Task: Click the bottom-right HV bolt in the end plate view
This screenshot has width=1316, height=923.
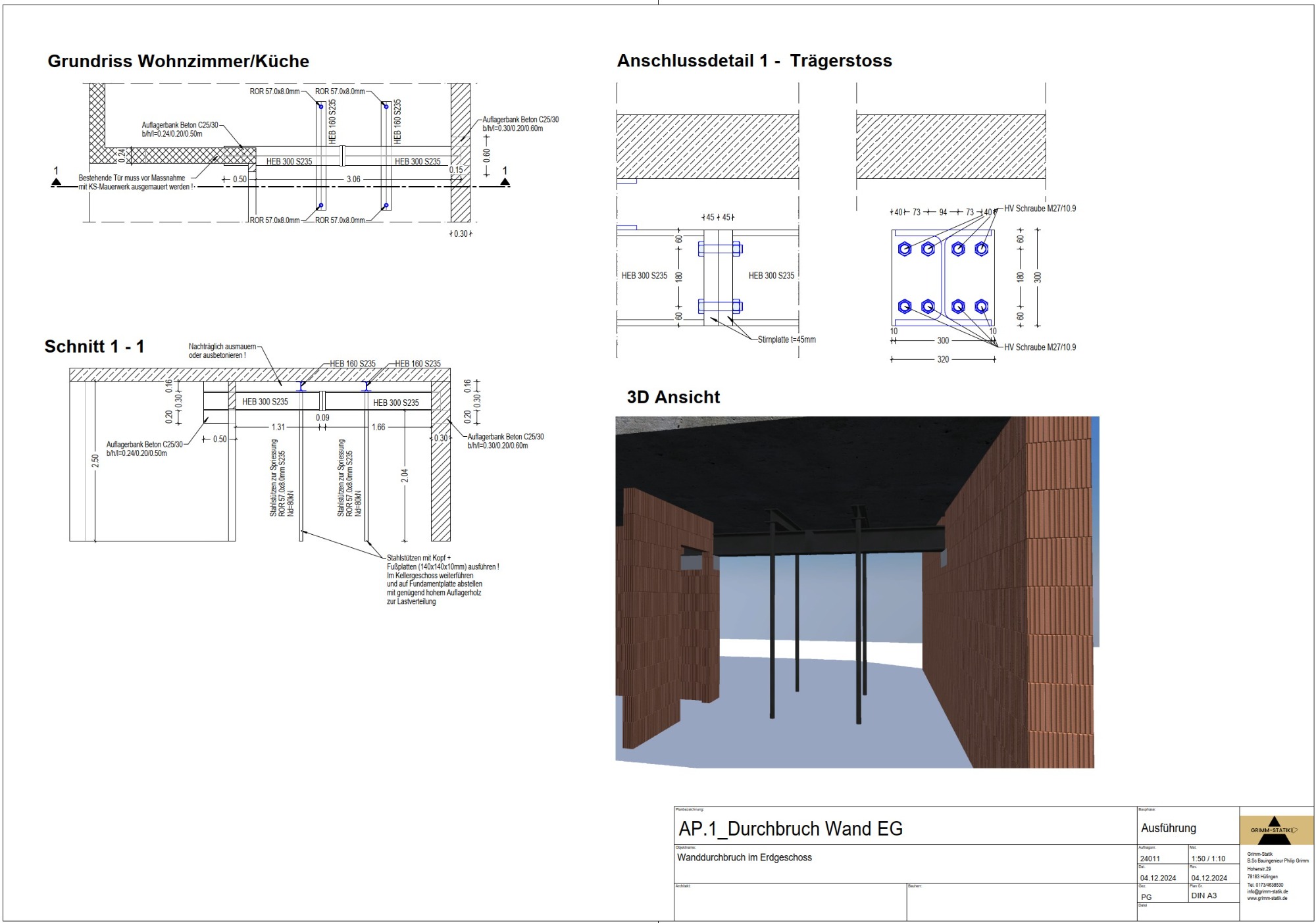Action: click(981, 306)
